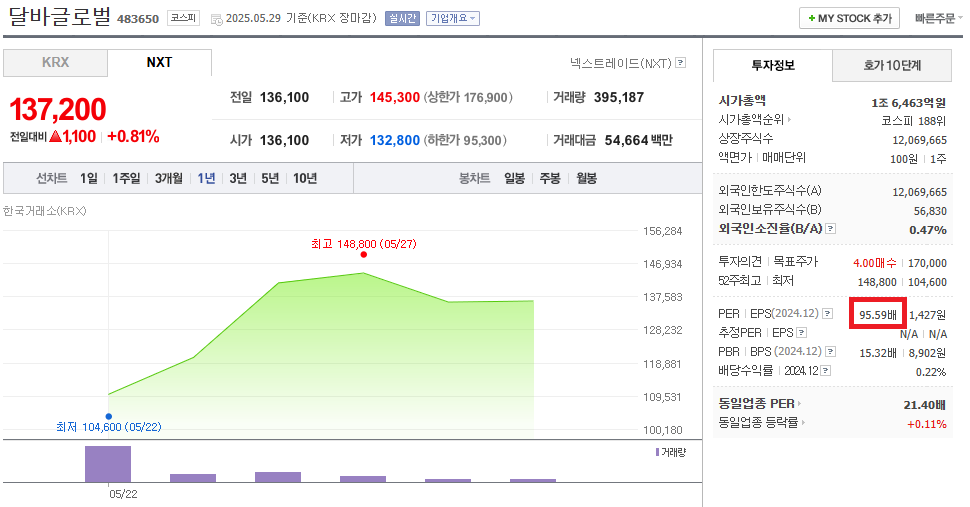Viewport: 970px width, 507px height.
Task: Click the MY STOCK 추가 button
Action: pyautogui.click(x=849, y=19)
